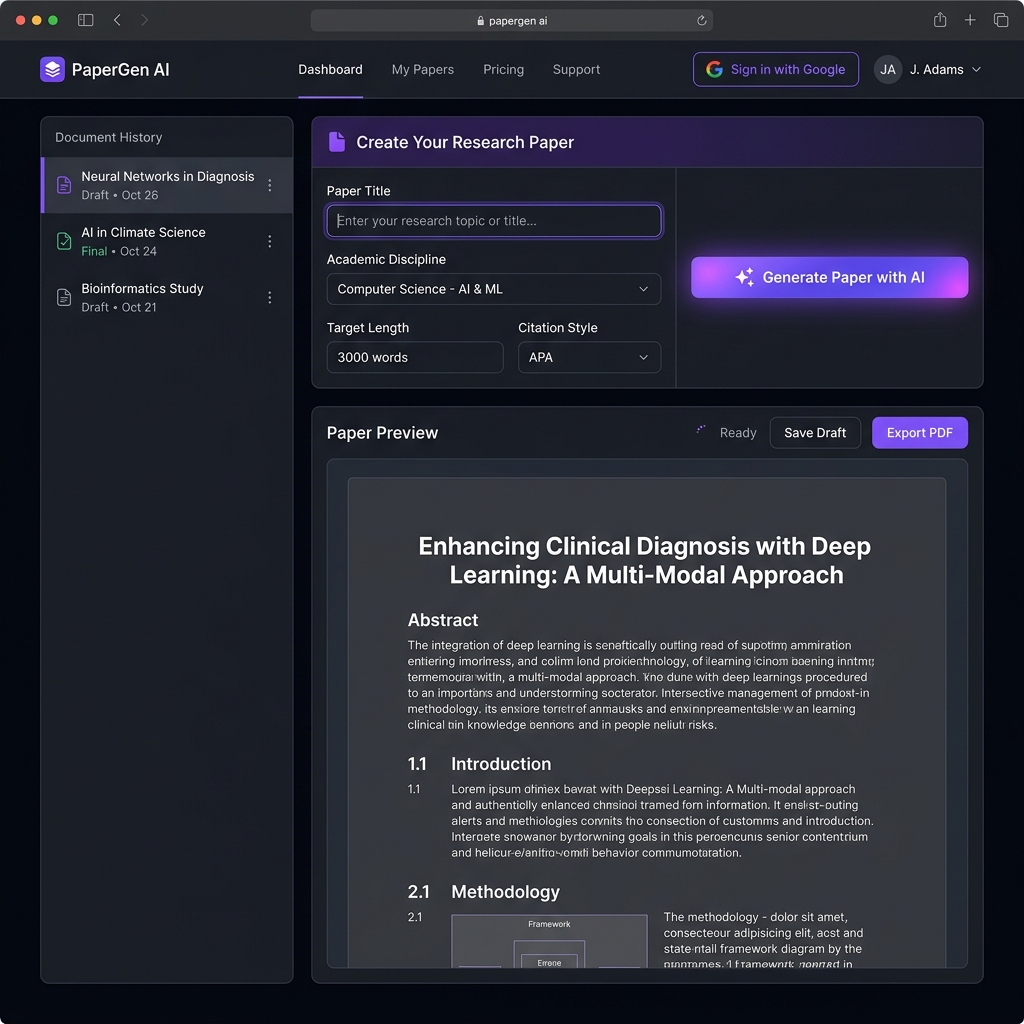The width and height of the screenshot is (1024, 1024).
Task: Click the Final status label
Action: [x=94, y=251]
